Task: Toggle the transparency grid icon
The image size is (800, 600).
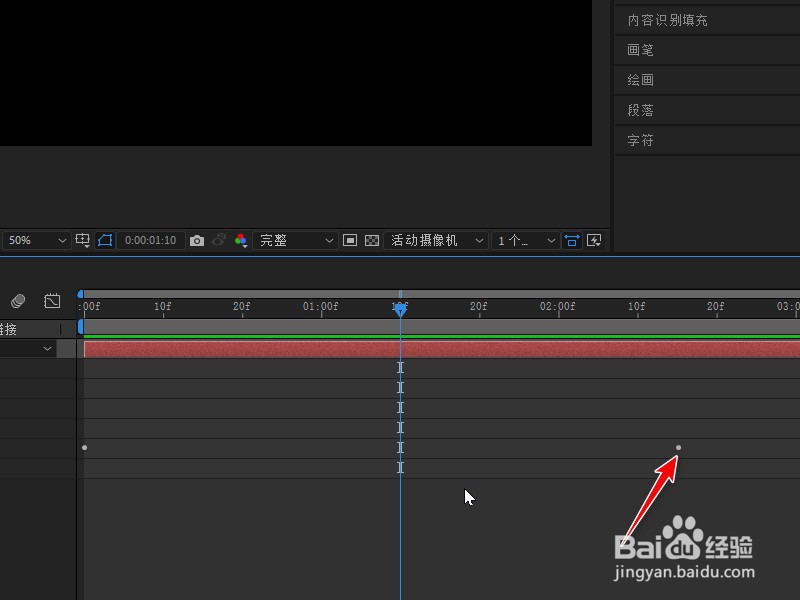Action: click(x=372, y=240)
